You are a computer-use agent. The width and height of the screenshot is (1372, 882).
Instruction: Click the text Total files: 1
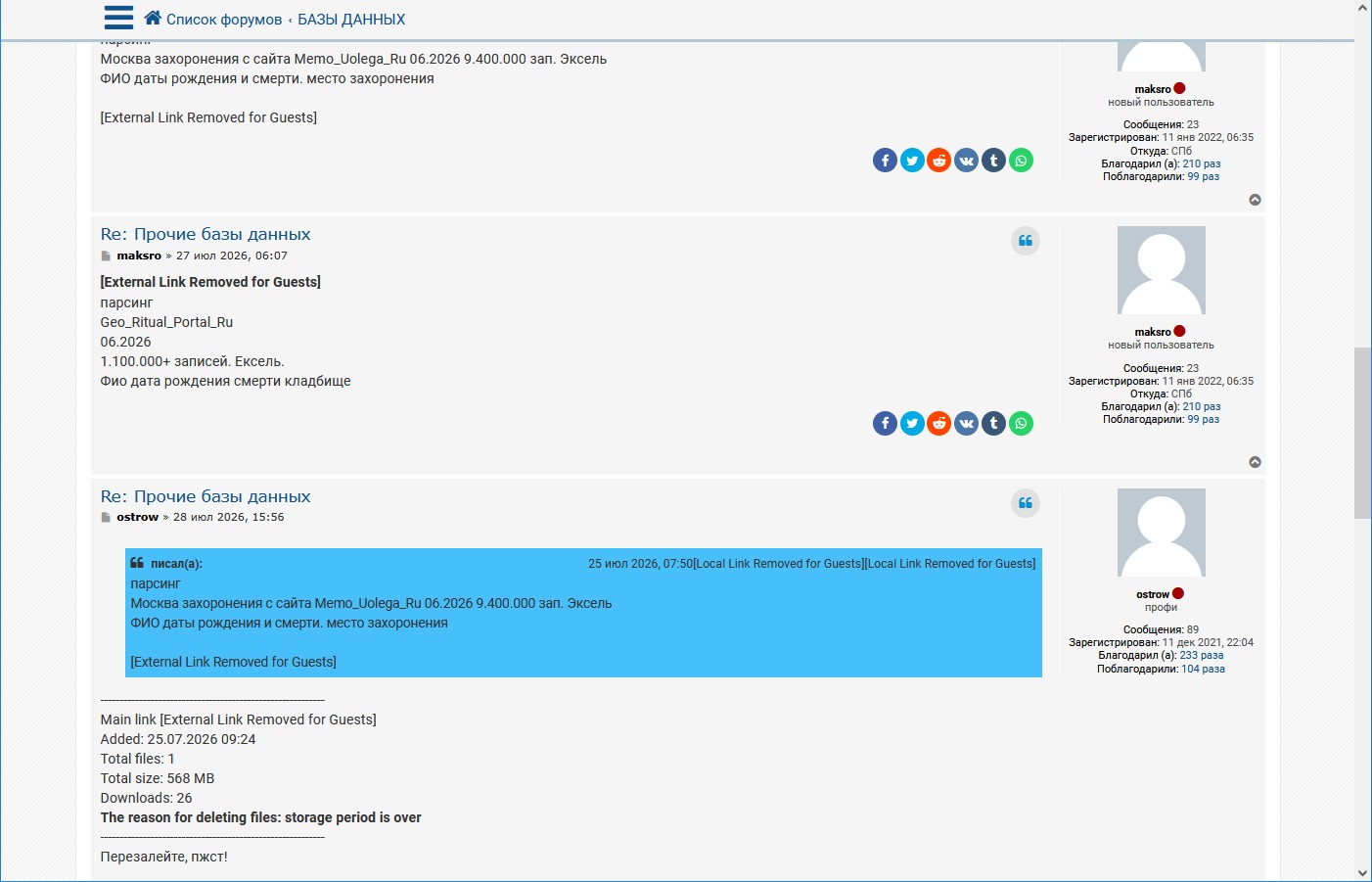pos(138,759)
